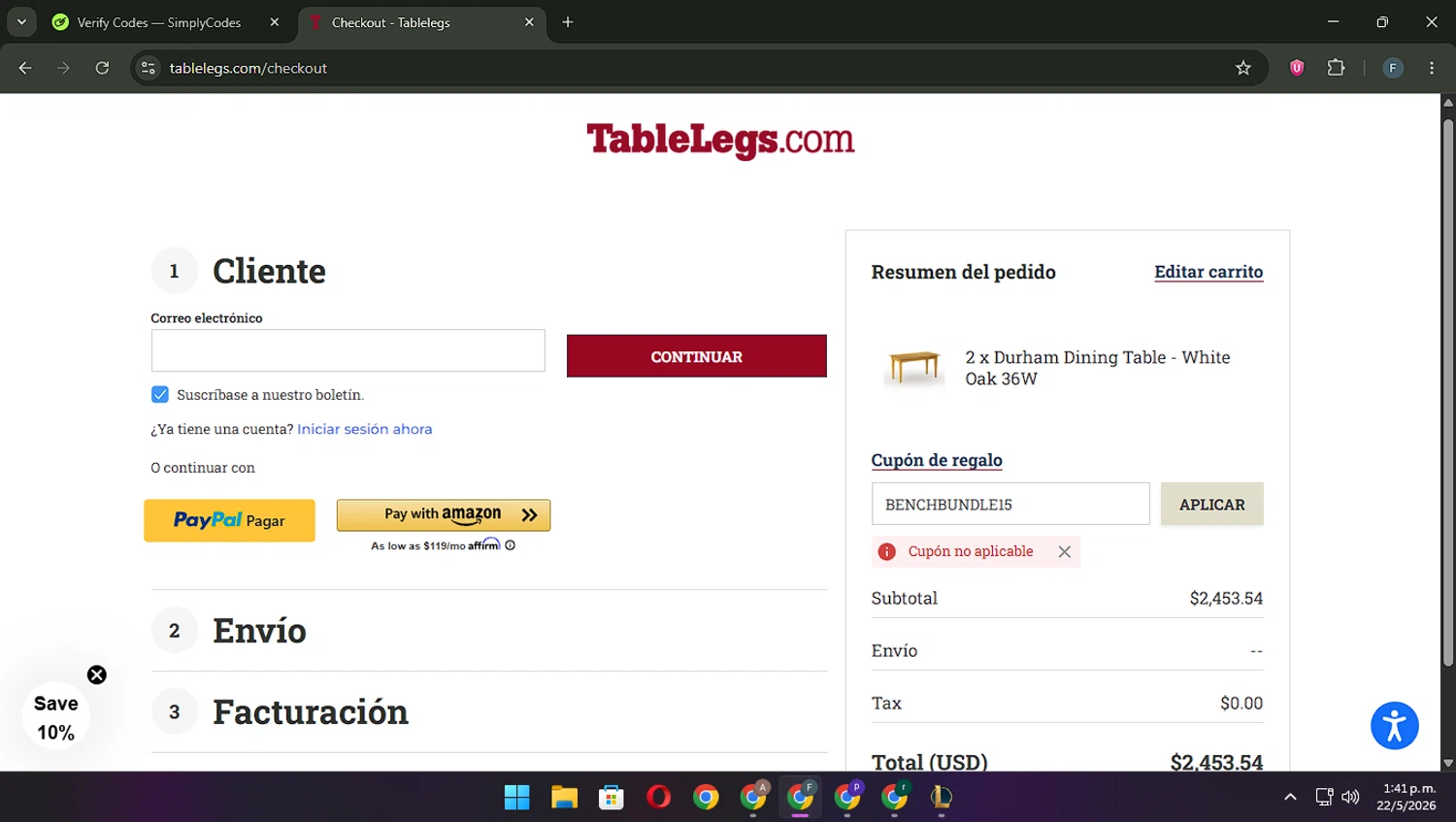Toggle the Cupón de regalo section
The width and height of the screenshot is (1456, 822).
point(937,460)
